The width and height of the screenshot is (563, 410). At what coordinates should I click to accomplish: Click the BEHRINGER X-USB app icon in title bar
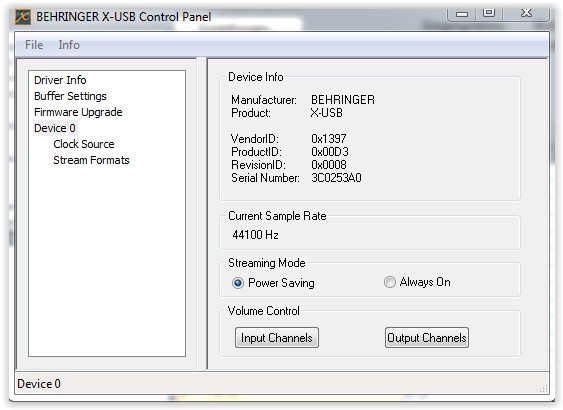tap(23, 17)
